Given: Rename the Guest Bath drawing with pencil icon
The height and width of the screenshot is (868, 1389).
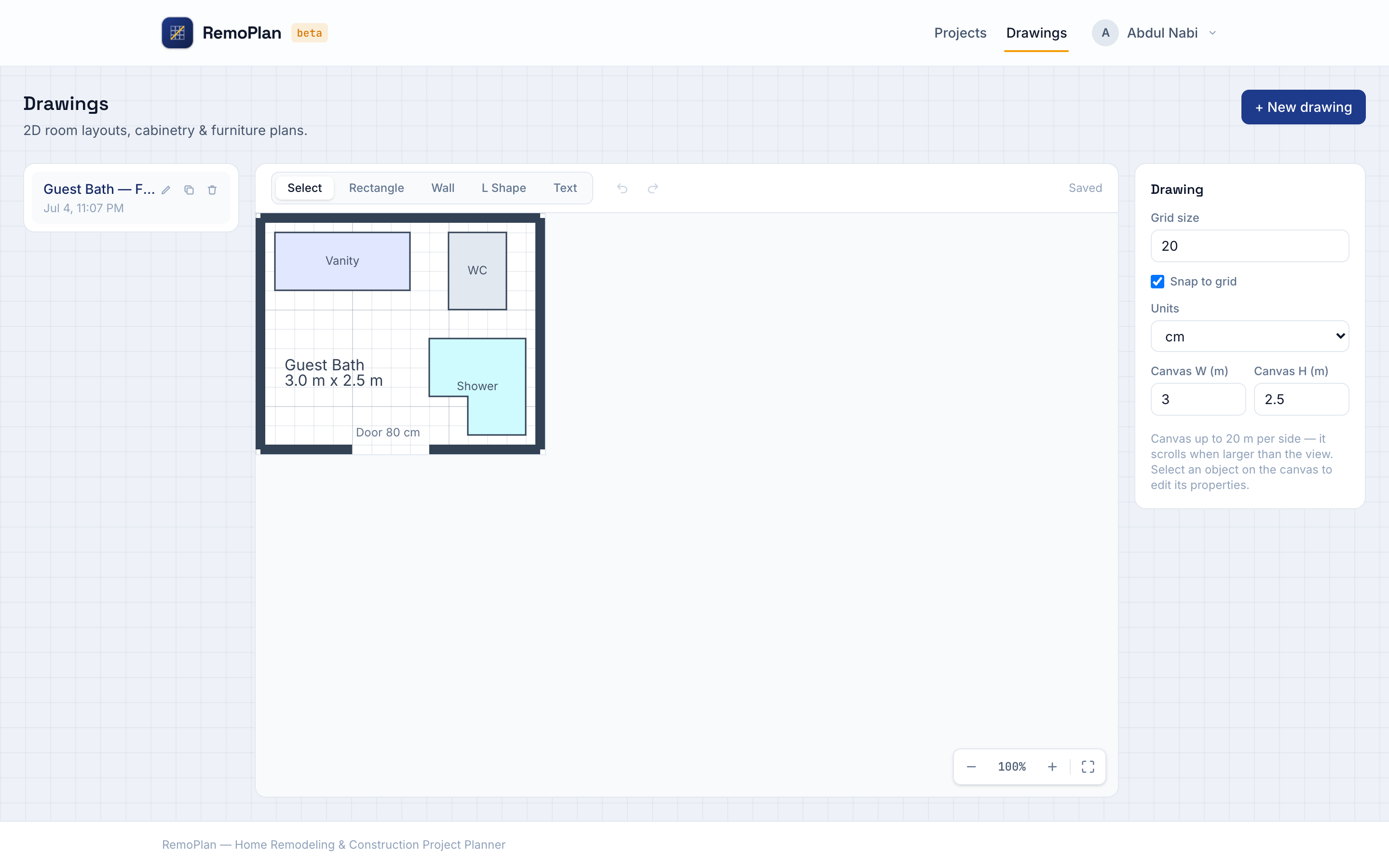Looking at the screenshot, I should tap(166, 190).
